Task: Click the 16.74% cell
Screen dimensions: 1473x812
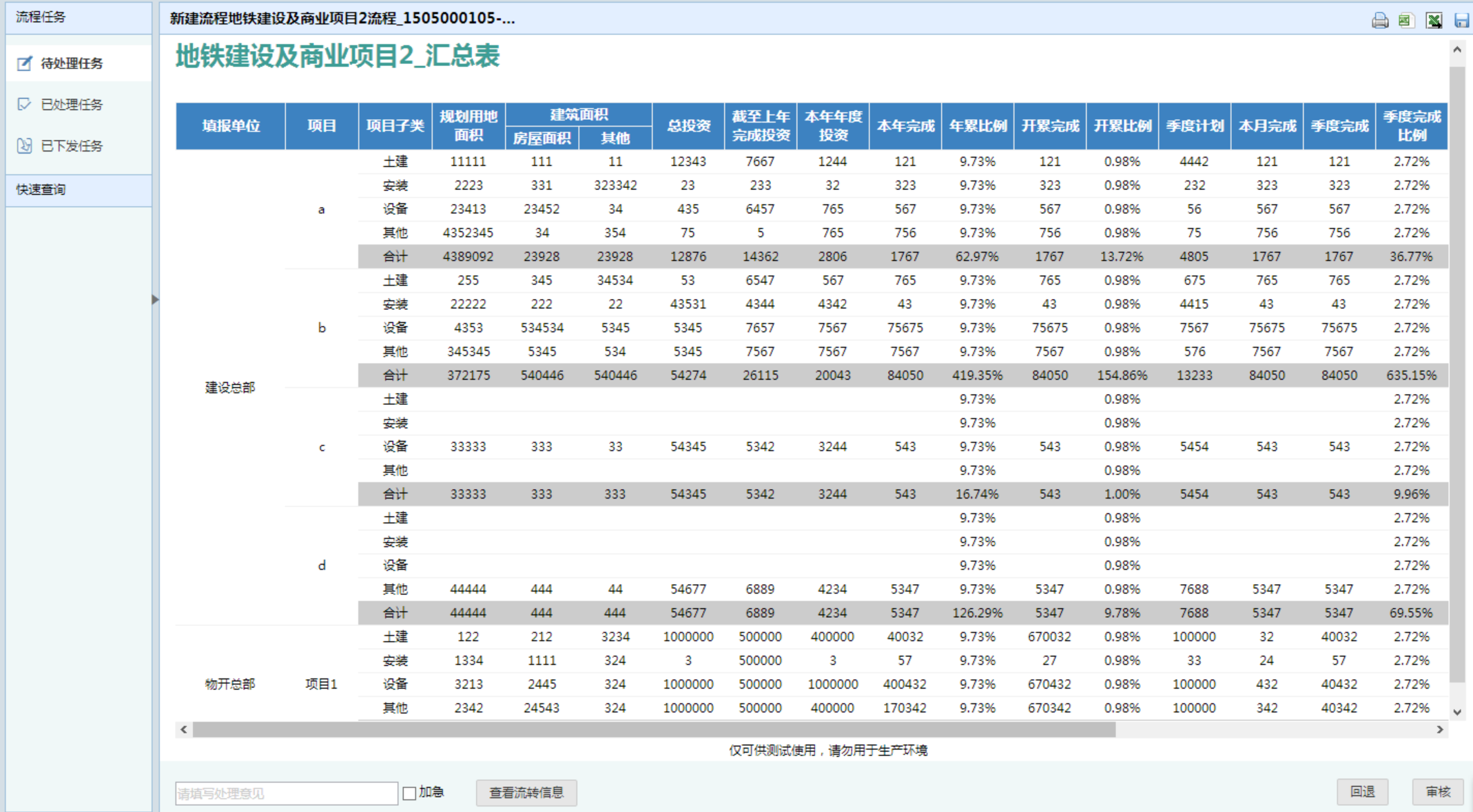Action: pyautogui.click(x=978, y=494)
